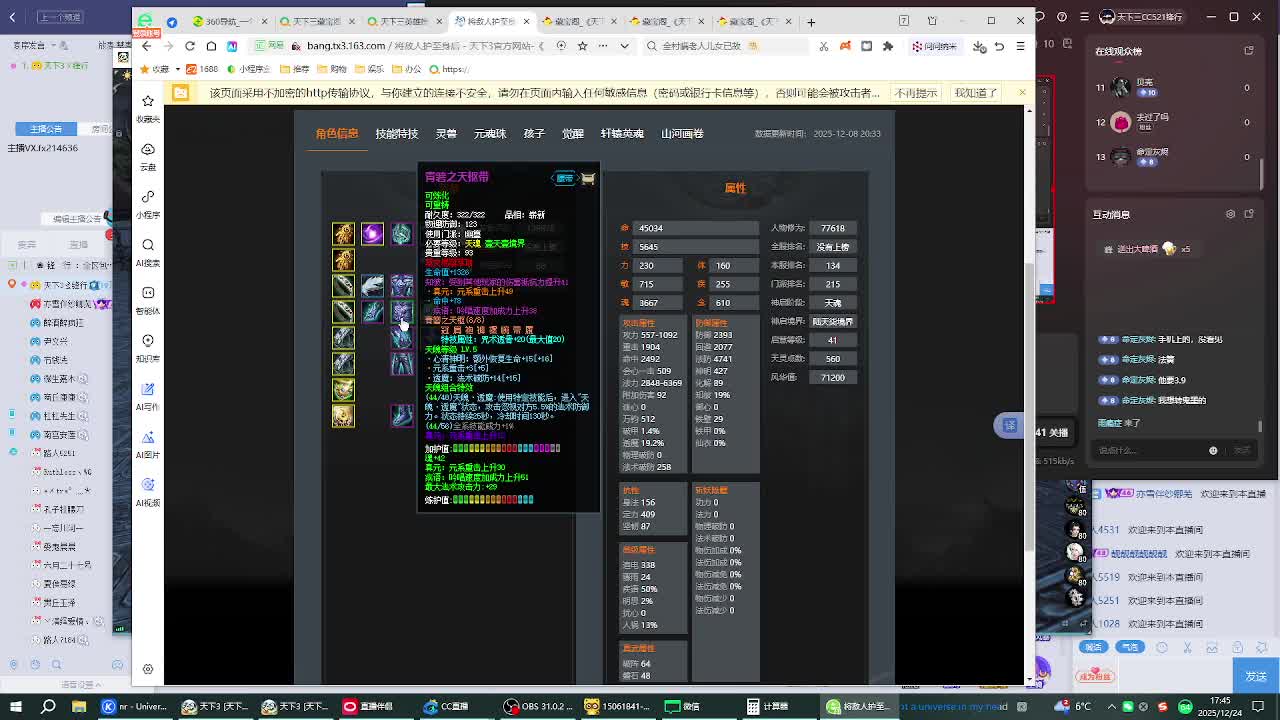Viewport: 1280px width, 720px height.
Task: Click the scissors screenshot icon in toolbar
Action: point(824,46)
